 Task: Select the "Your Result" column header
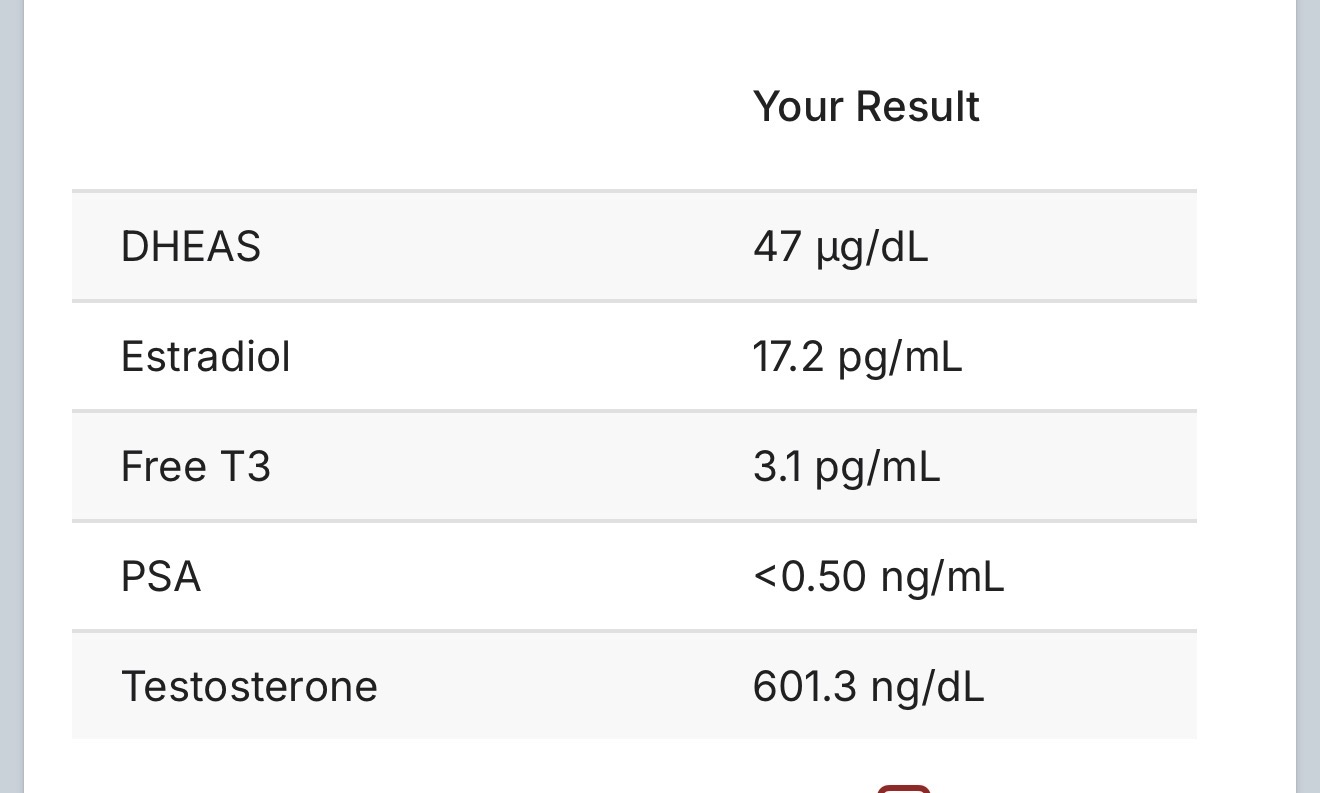click(866, 106)
